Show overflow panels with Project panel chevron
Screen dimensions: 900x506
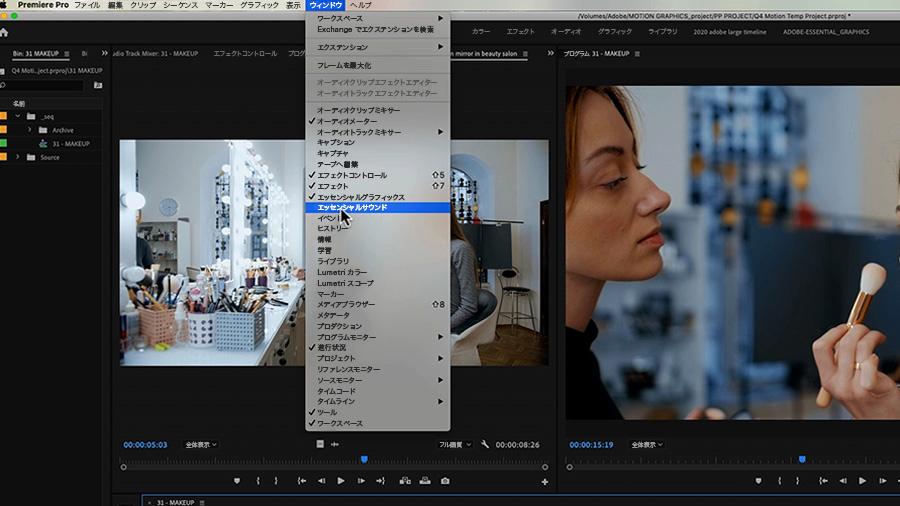(104, 53)
